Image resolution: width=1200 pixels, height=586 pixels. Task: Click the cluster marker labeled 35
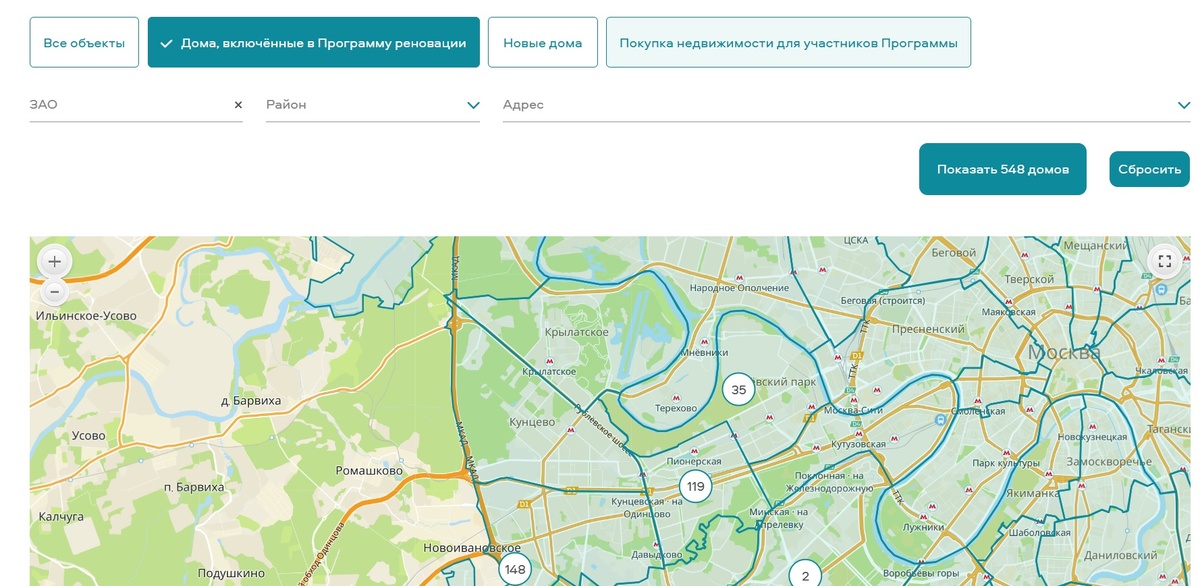[x=738, y=389]
